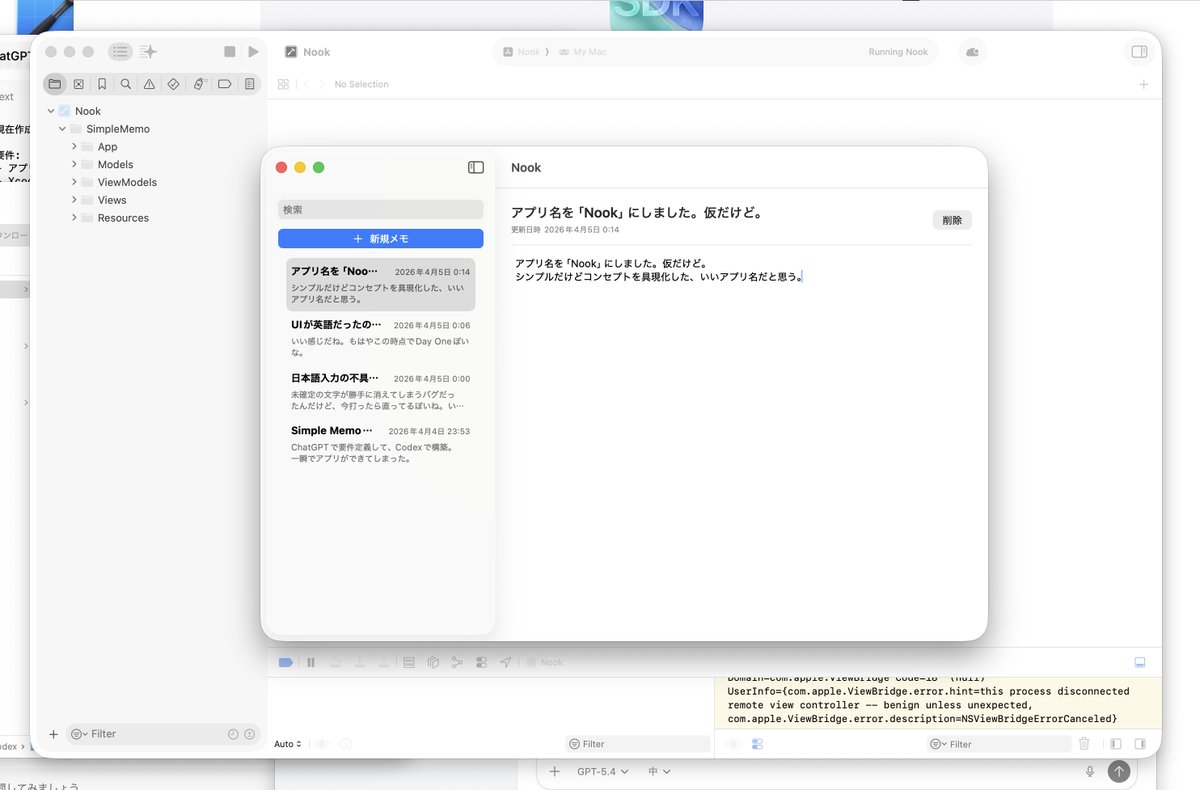
Task: Click the memo title field in the editor
Action: pos(637,213)
